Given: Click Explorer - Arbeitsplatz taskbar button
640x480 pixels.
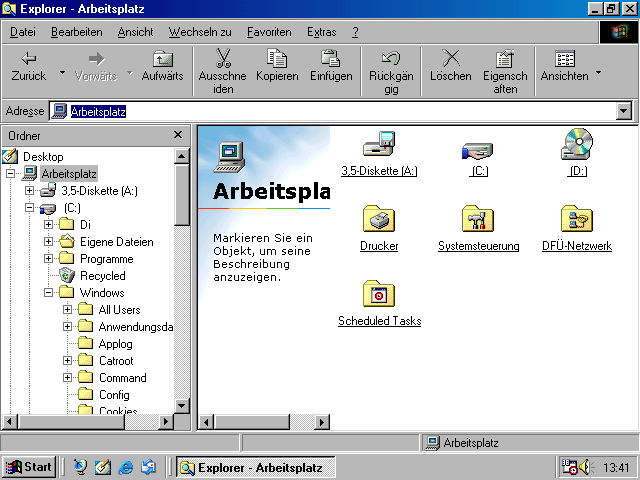Looking at the screenshot, I should coord(256,467).
